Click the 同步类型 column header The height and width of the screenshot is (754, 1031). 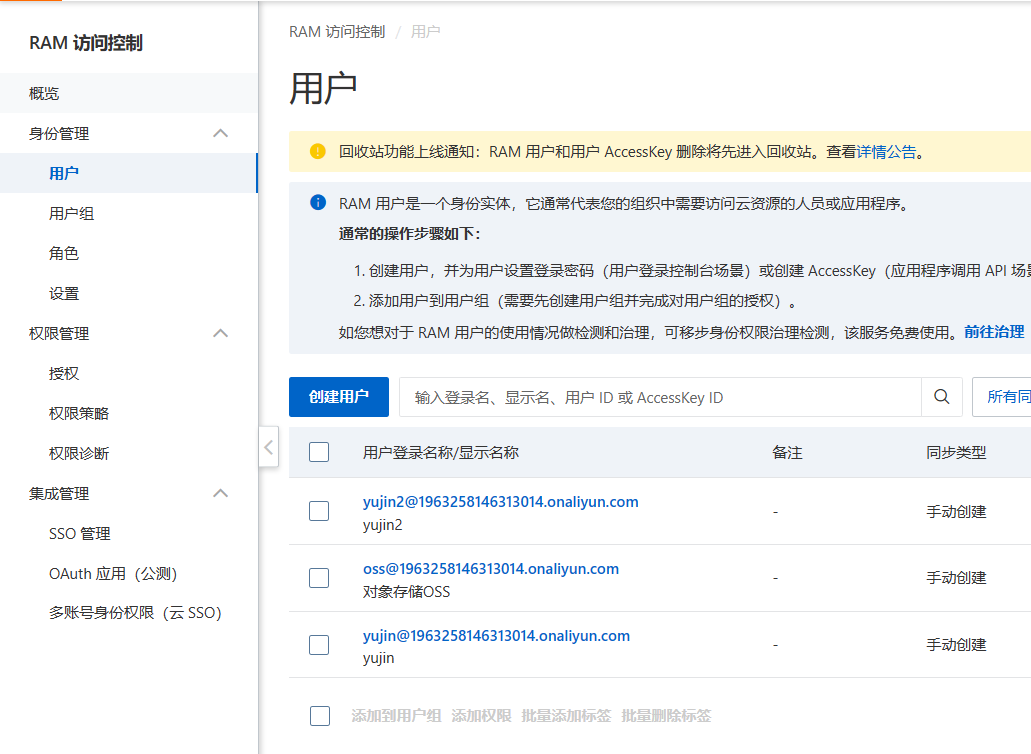pos(956,452)
